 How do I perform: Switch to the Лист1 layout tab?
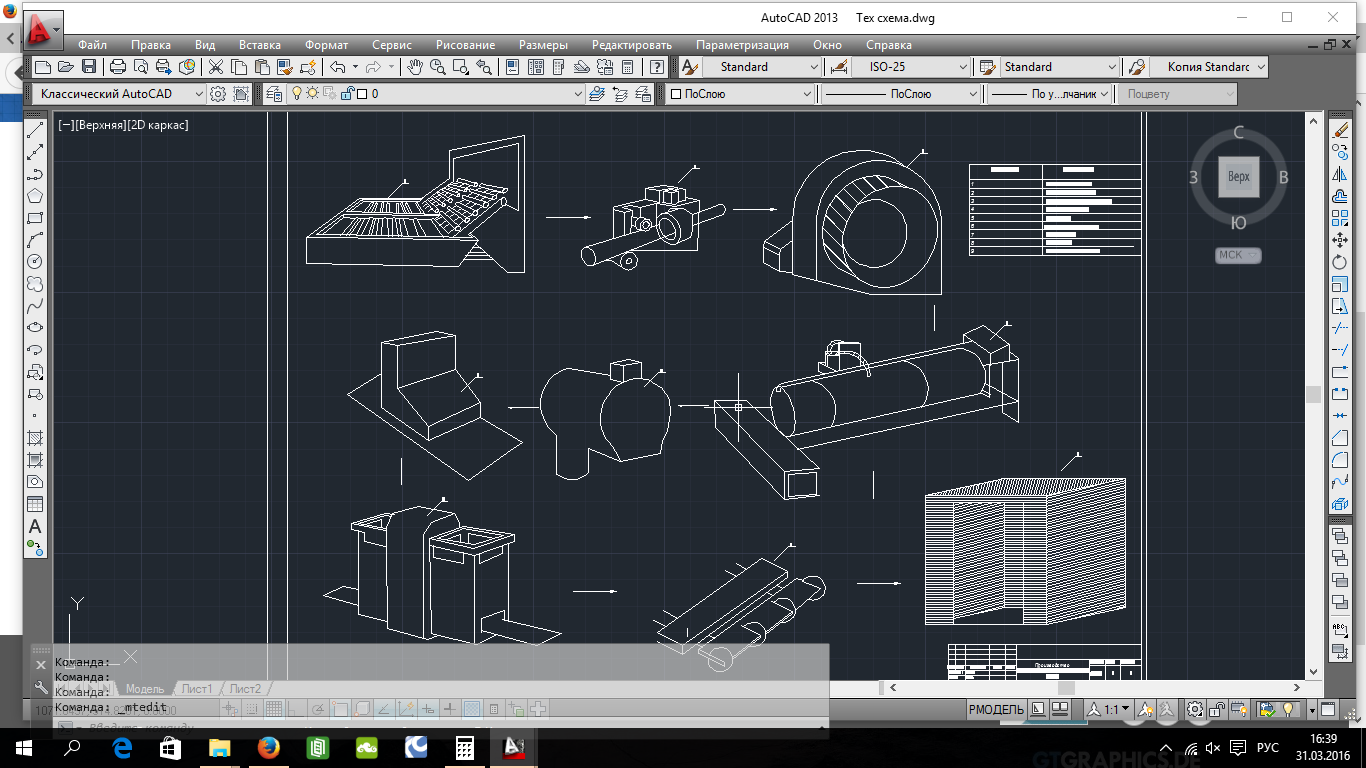tap(197, 689)
